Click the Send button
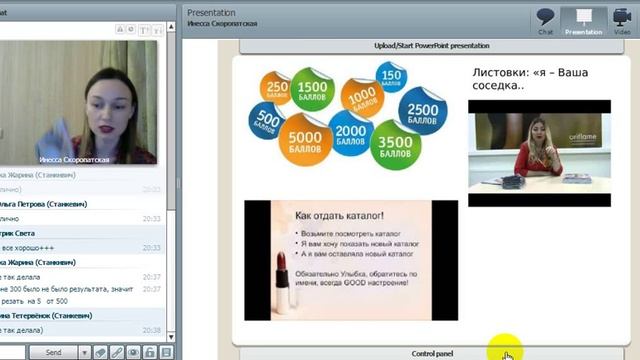This screenshot has width=640, height=360. [53, 352]
